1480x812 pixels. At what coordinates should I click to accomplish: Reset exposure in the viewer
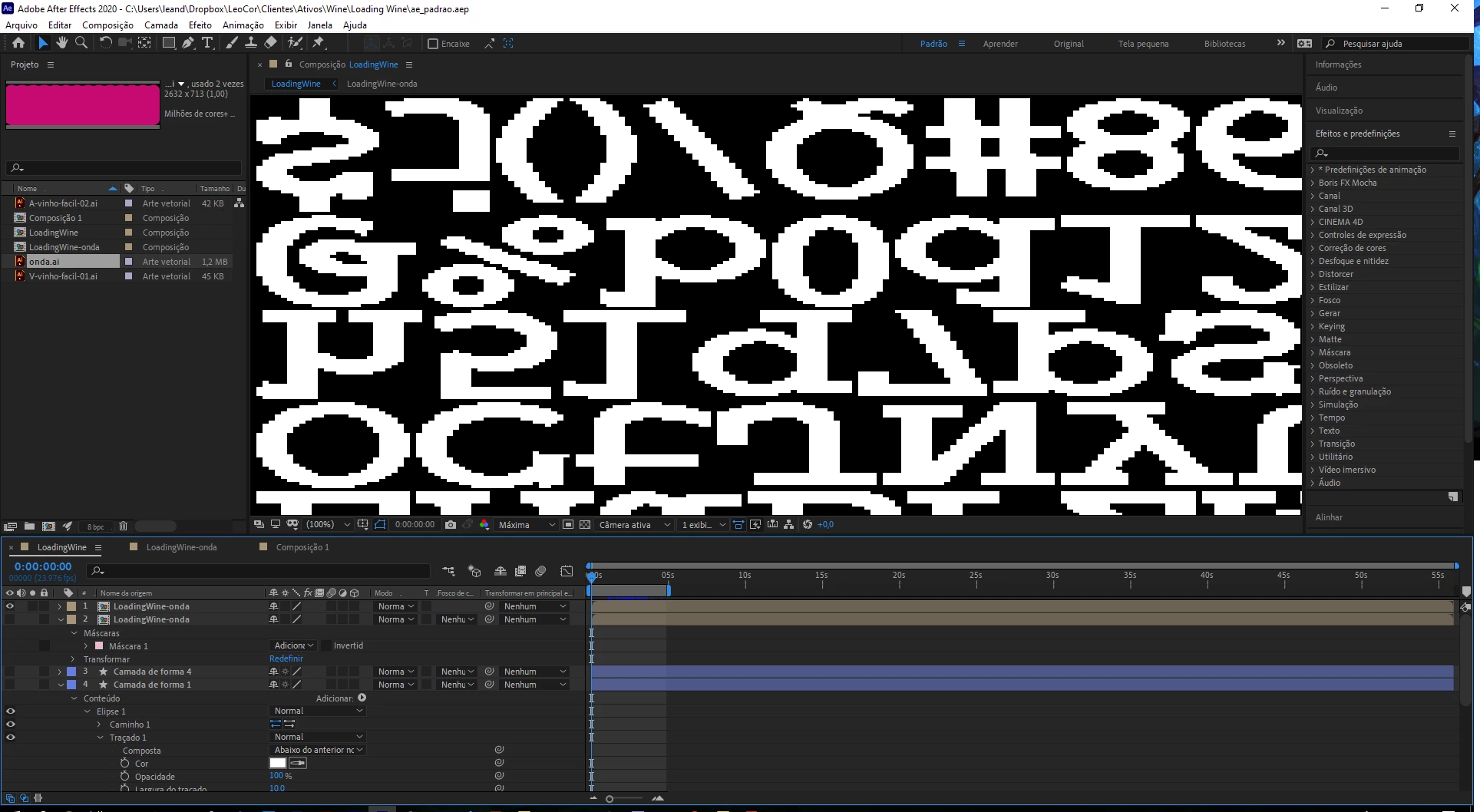pos(808,525)
